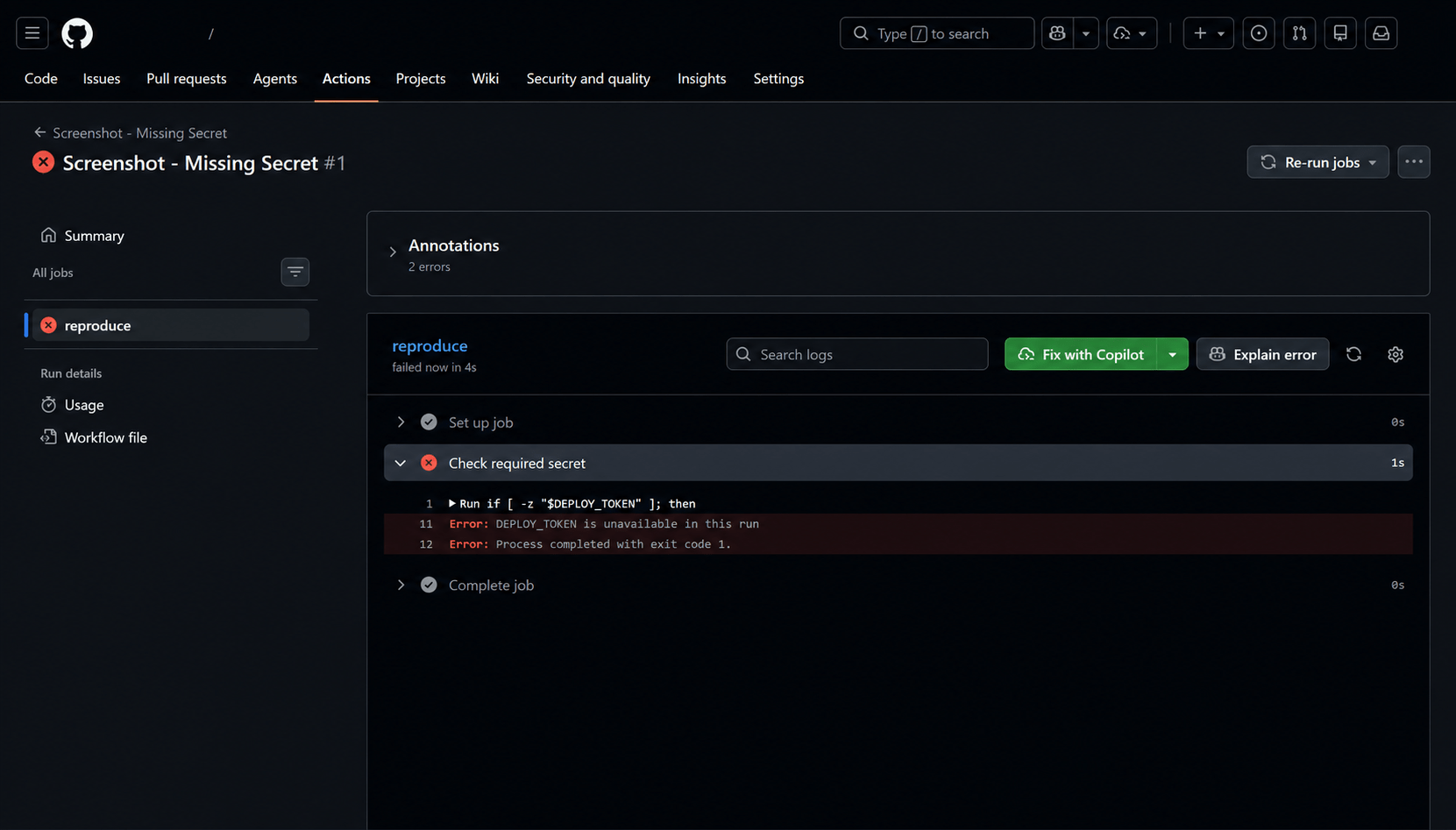Image resolution: width=1456 pixels, height=830 pixels.
Task: Go to the GitHub home logo
Action: (x=77, y=33)
